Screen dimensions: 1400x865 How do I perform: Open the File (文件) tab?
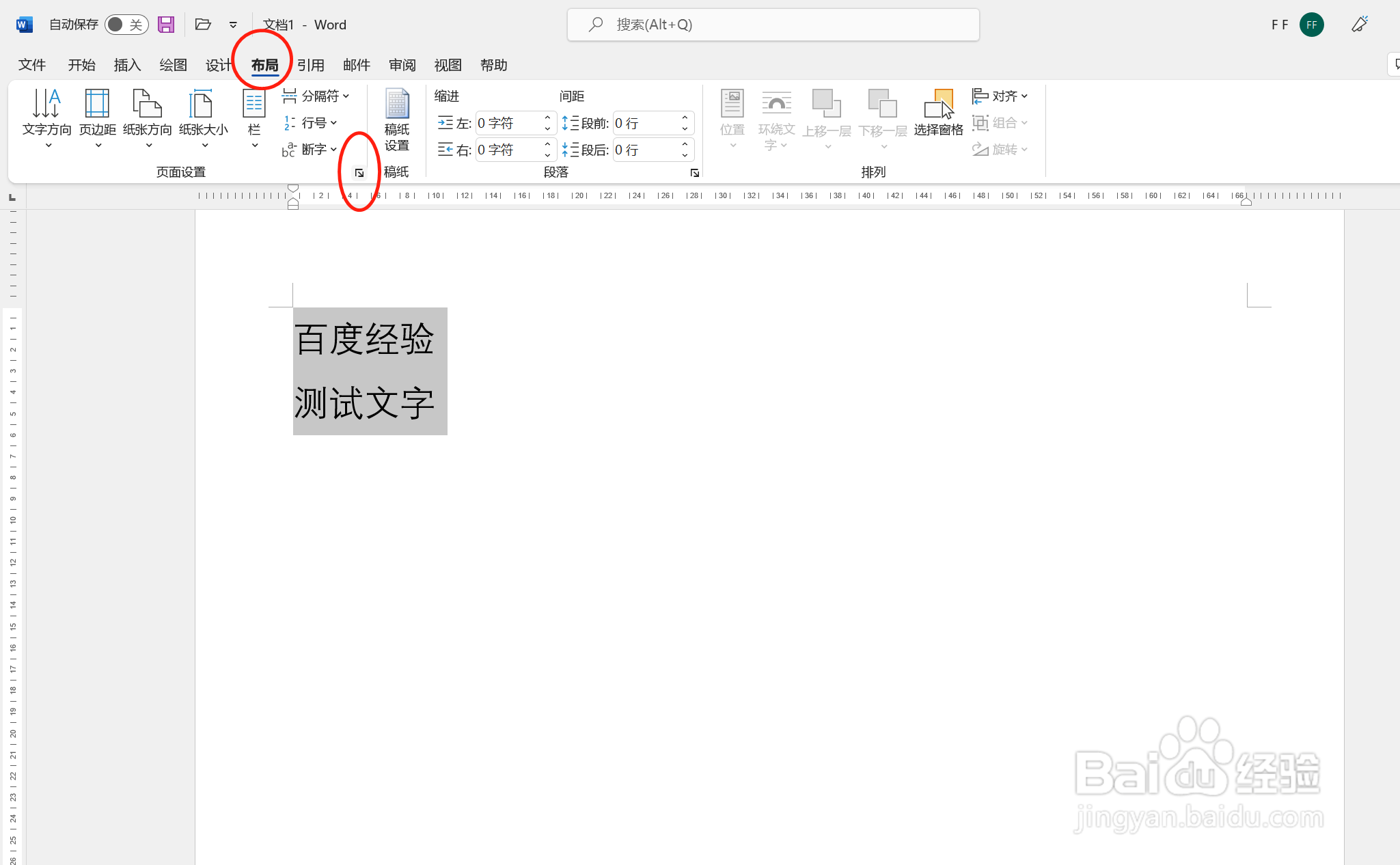click(x=31, y=65)
